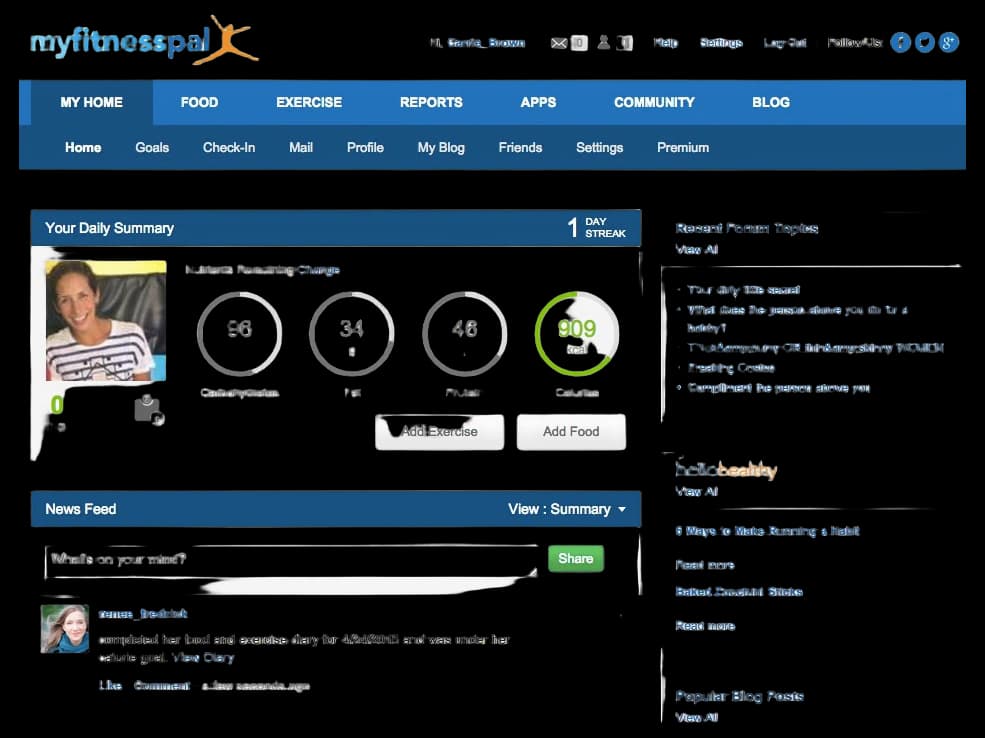Click the news feed poster's avatar
985x738 pixels.
click(65, 629)
